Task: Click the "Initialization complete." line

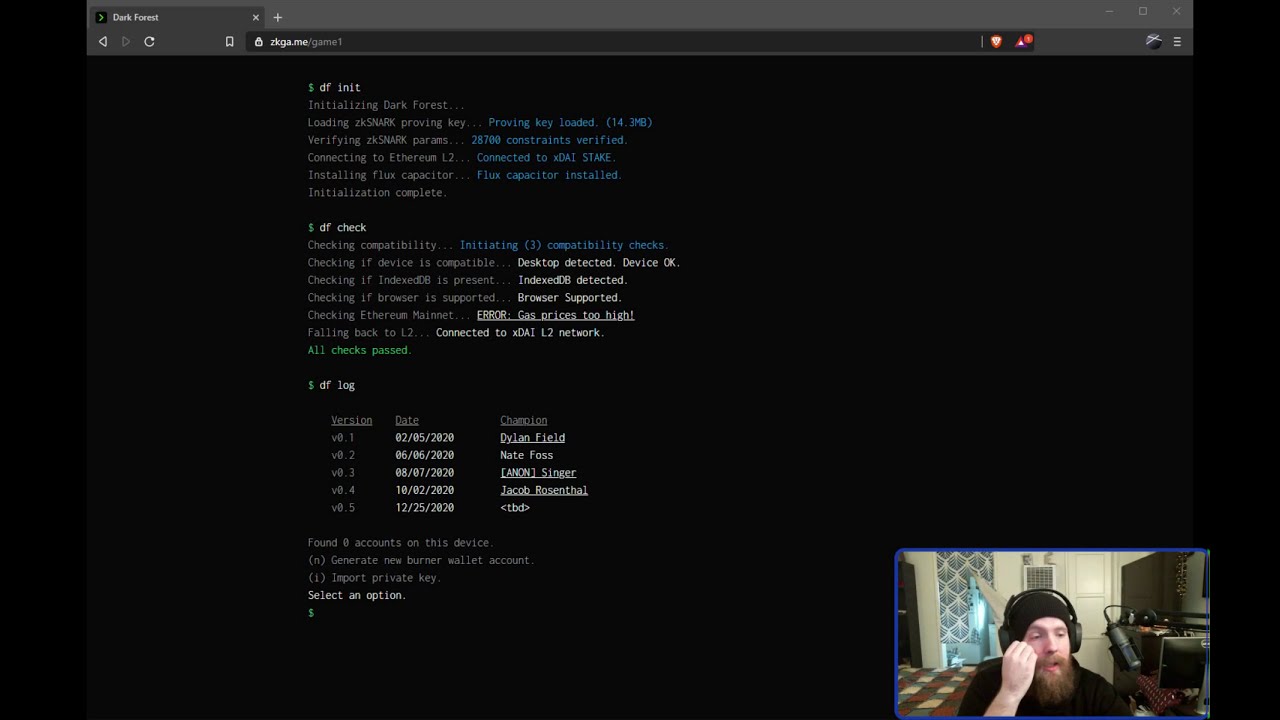Action: pos(377,193)
